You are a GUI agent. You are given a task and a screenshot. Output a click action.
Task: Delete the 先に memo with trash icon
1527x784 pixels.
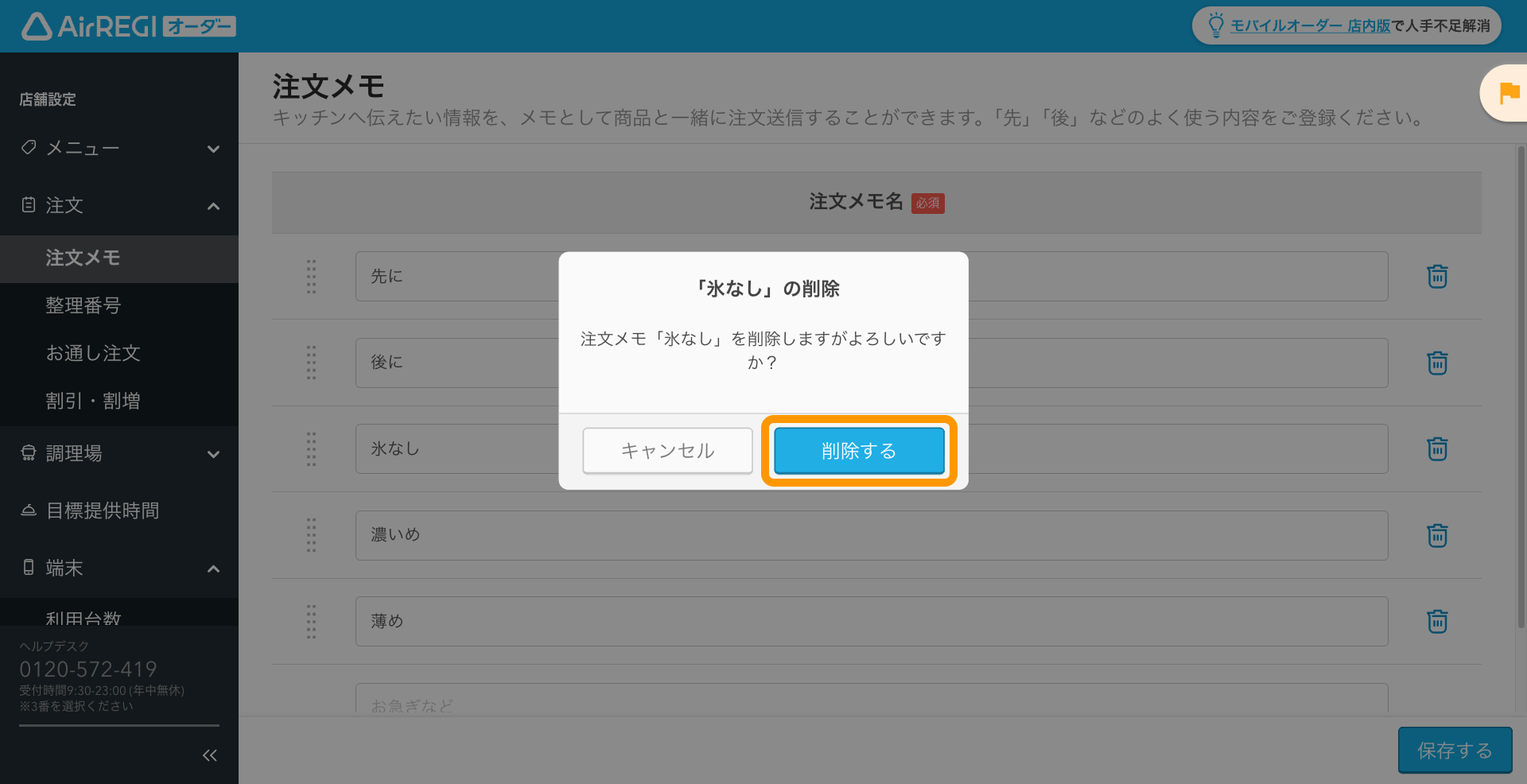tap(1437, 277)
